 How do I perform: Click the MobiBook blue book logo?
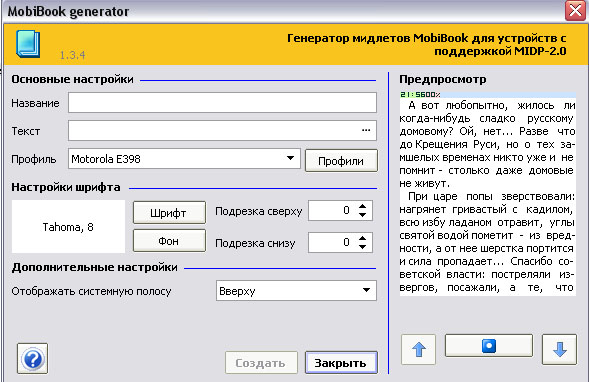click(28, 44)
